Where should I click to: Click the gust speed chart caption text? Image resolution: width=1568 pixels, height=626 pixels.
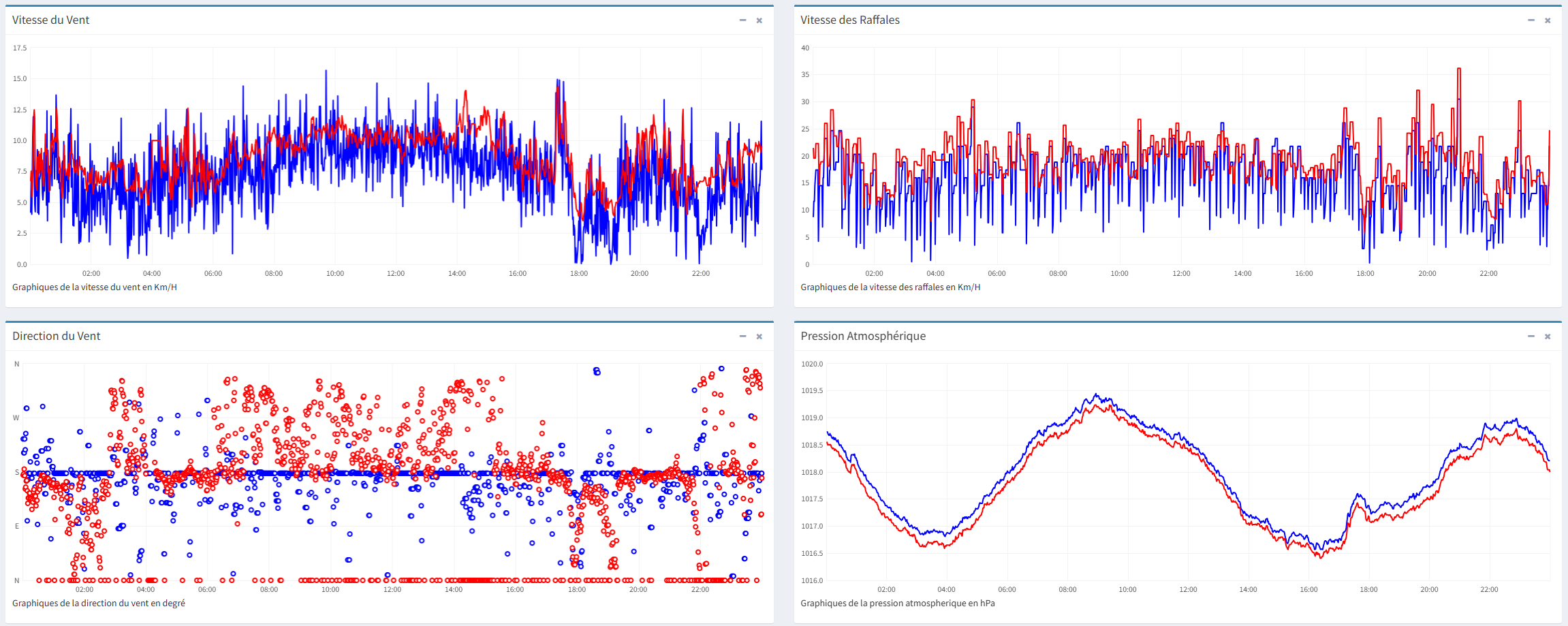[890, 287]
